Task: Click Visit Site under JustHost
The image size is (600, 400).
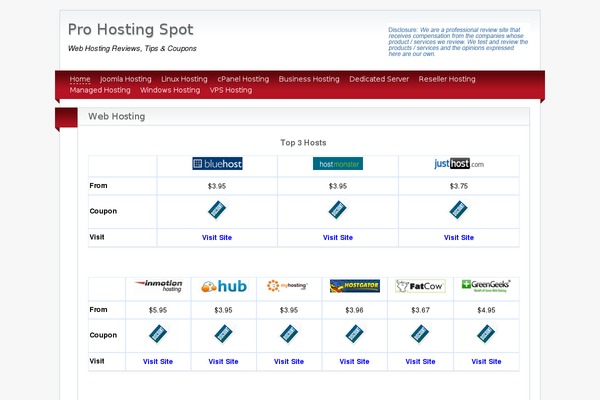Action: pyautogui.click(x=459, y=238)
